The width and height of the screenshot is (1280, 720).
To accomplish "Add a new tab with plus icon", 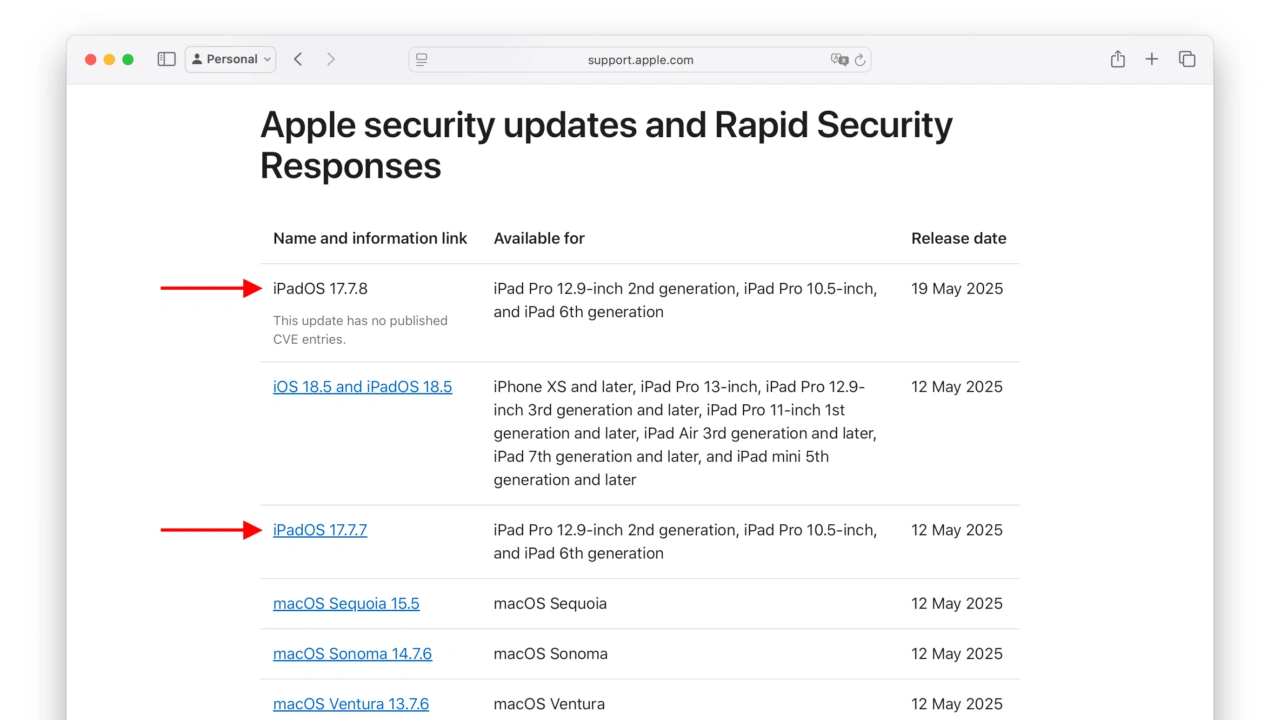I will point(1152,60).
